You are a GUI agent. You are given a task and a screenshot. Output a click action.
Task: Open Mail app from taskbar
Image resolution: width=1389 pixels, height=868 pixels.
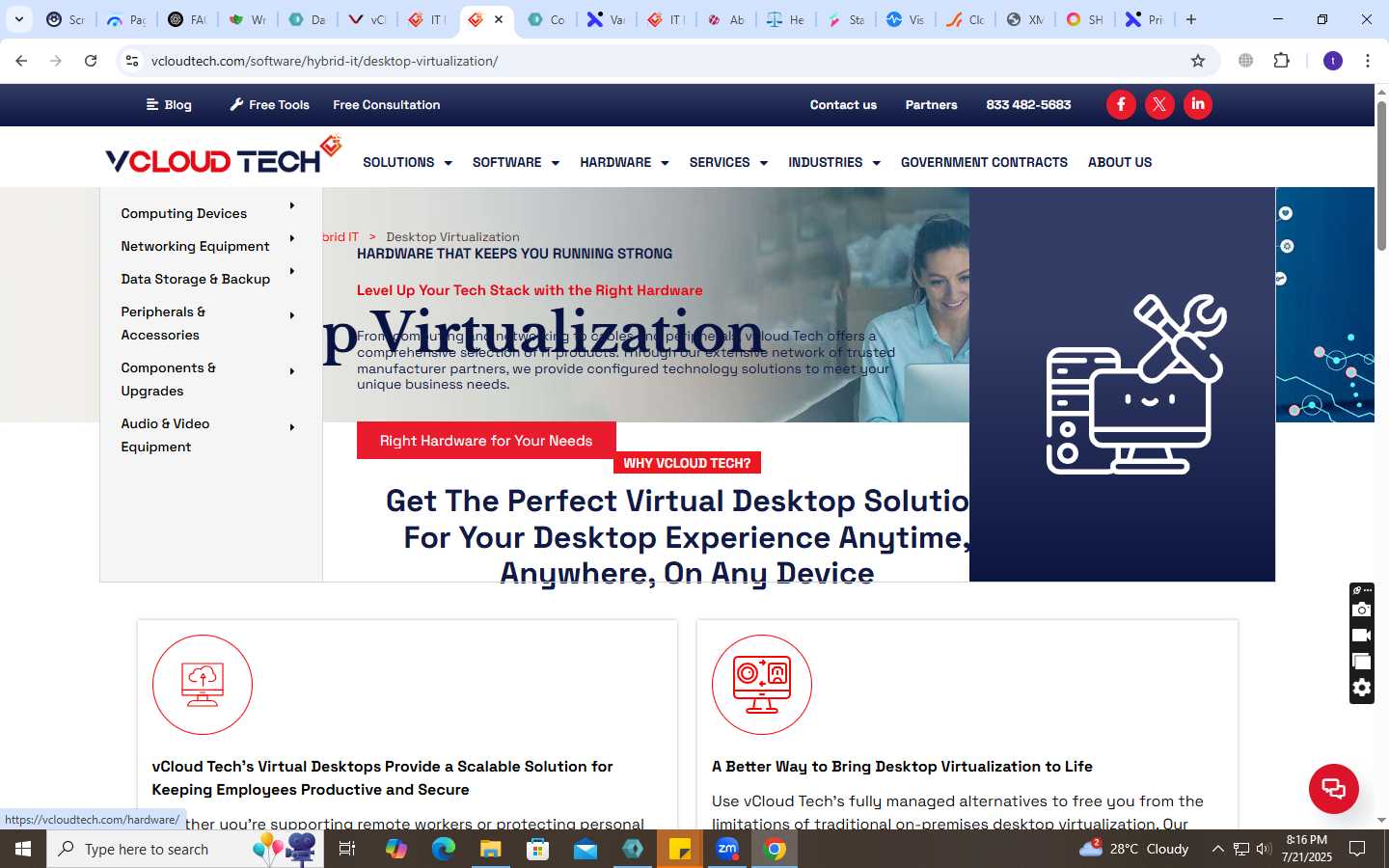pyautogui.click(x=586, y=849)
